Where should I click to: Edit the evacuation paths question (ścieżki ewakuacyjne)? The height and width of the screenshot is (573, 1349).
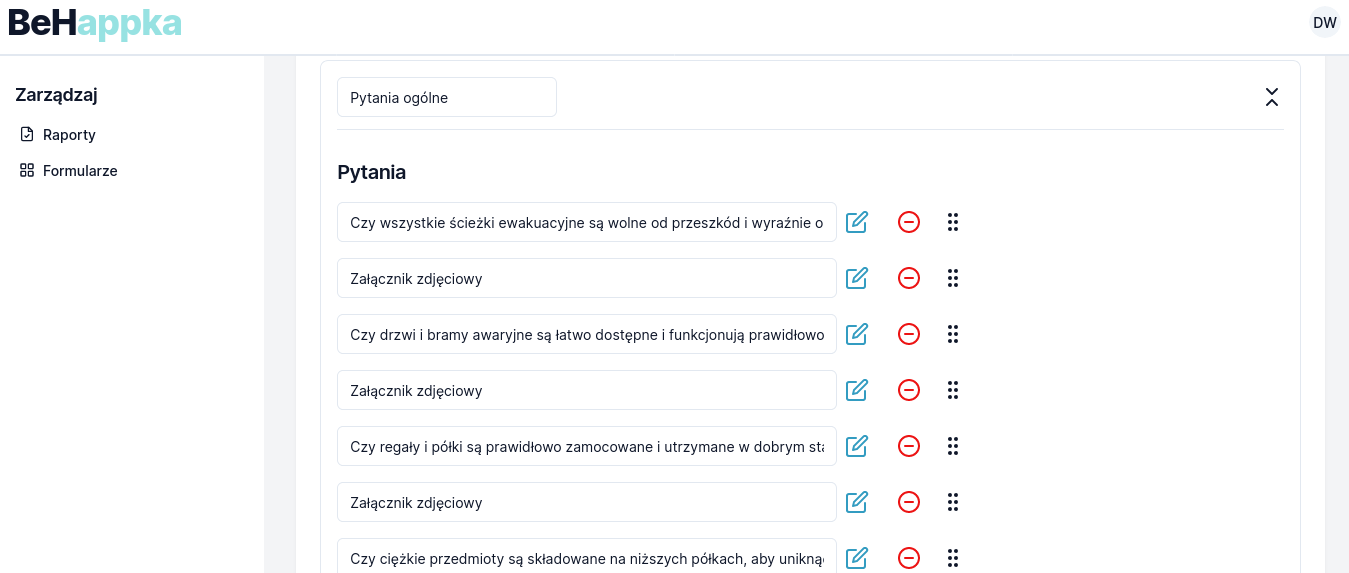(x=857, y=222)
